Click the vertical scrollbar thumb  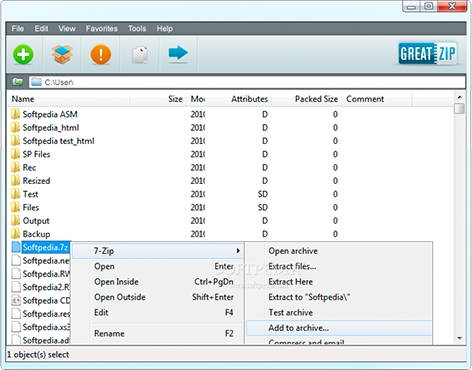[460, 109]
